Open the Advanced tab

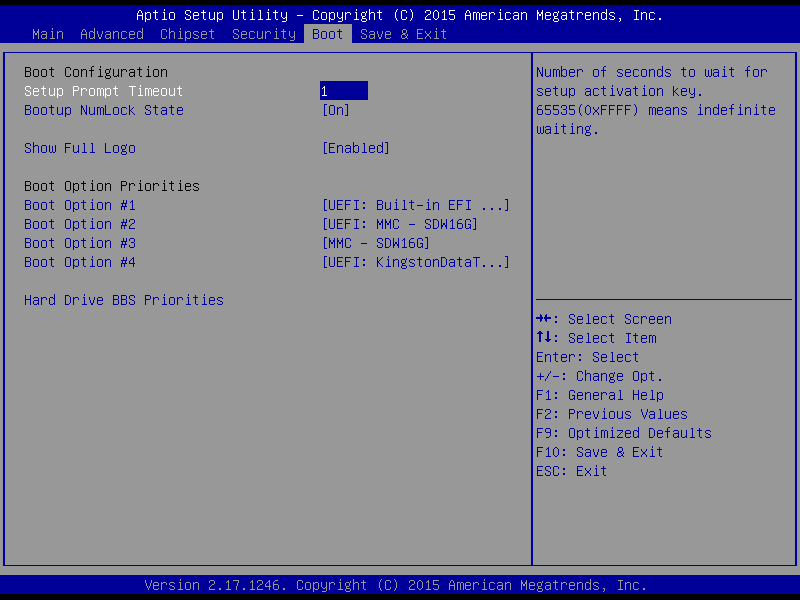coord(112,34)
